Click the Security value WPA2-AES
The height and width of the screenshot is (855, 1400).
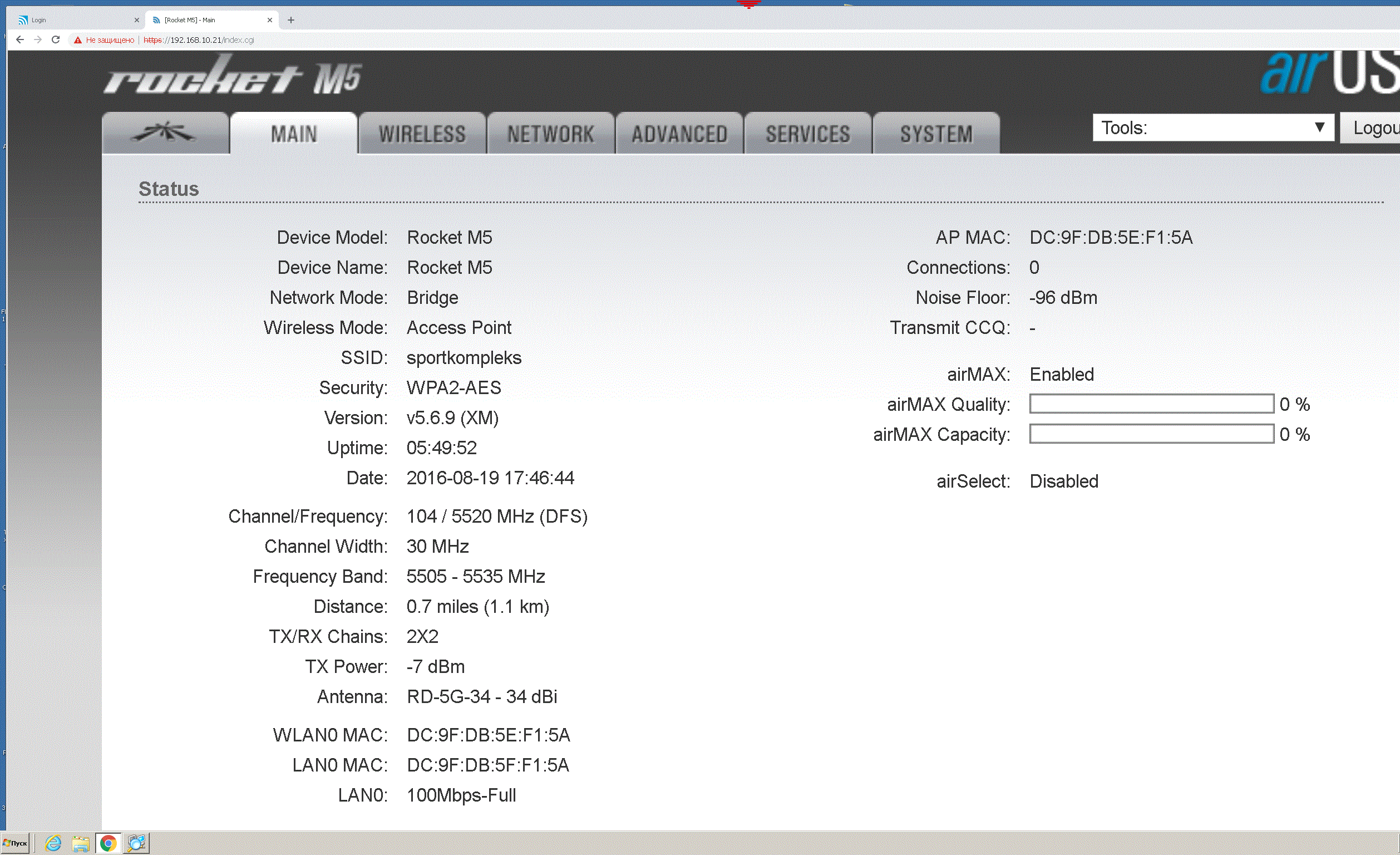coord(453,389)
